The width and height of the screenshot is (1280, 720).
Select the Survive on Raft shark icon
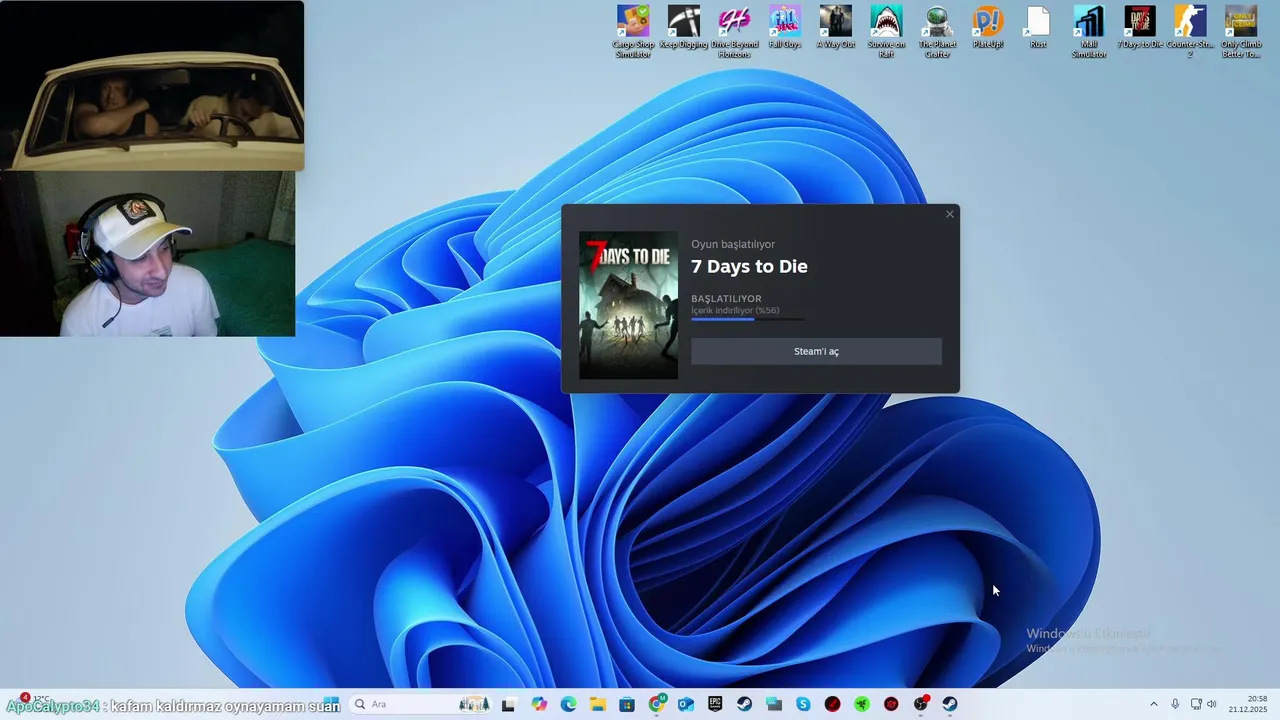coord(886,31)
